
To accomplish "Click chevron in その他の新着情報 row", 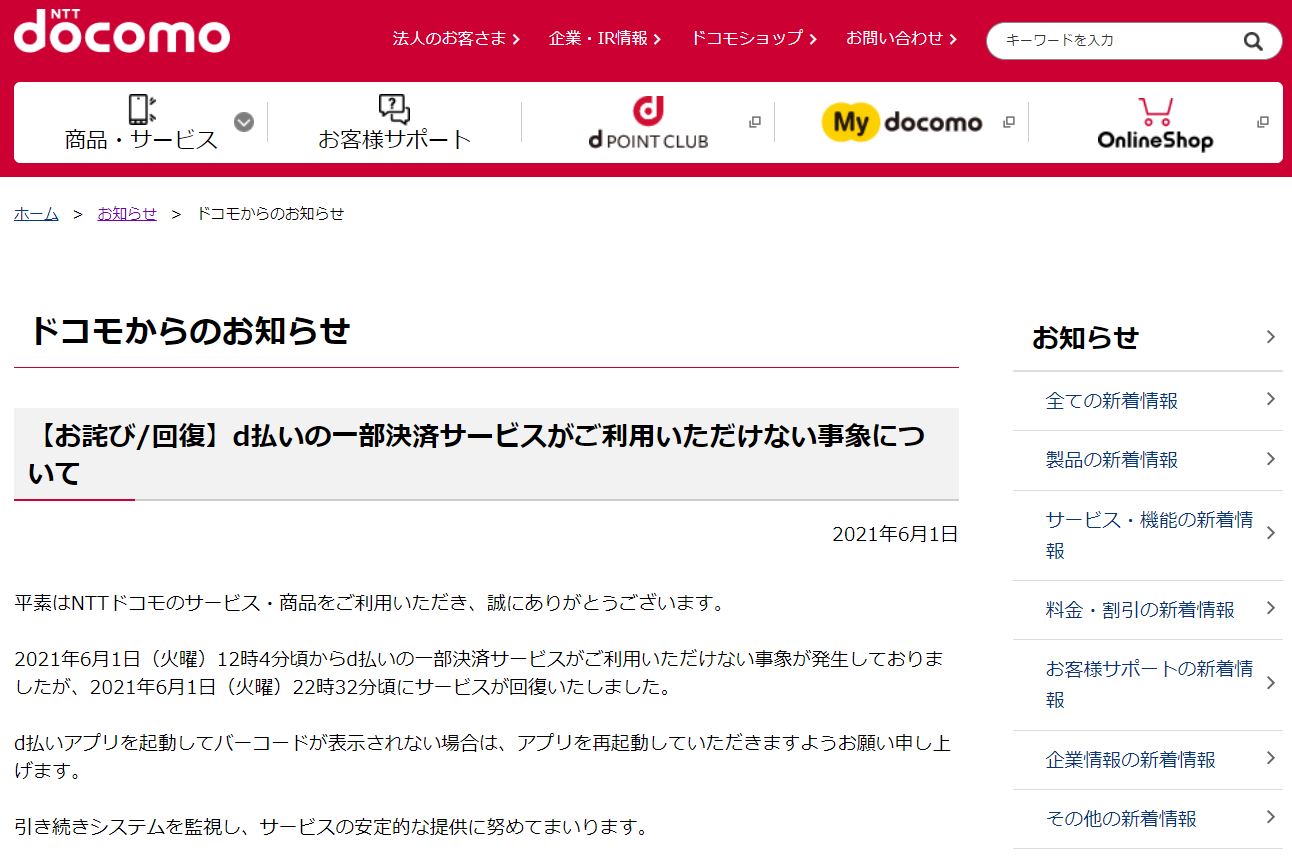I will (x=1271, y=818).
